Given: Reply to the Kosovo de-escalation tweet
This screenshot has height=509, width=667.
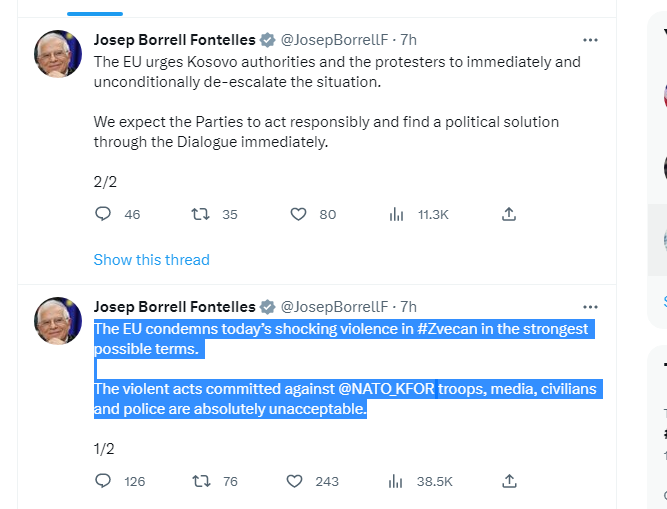Looking at the screenshot, I should pyautogui.click(x=102, y=214).
